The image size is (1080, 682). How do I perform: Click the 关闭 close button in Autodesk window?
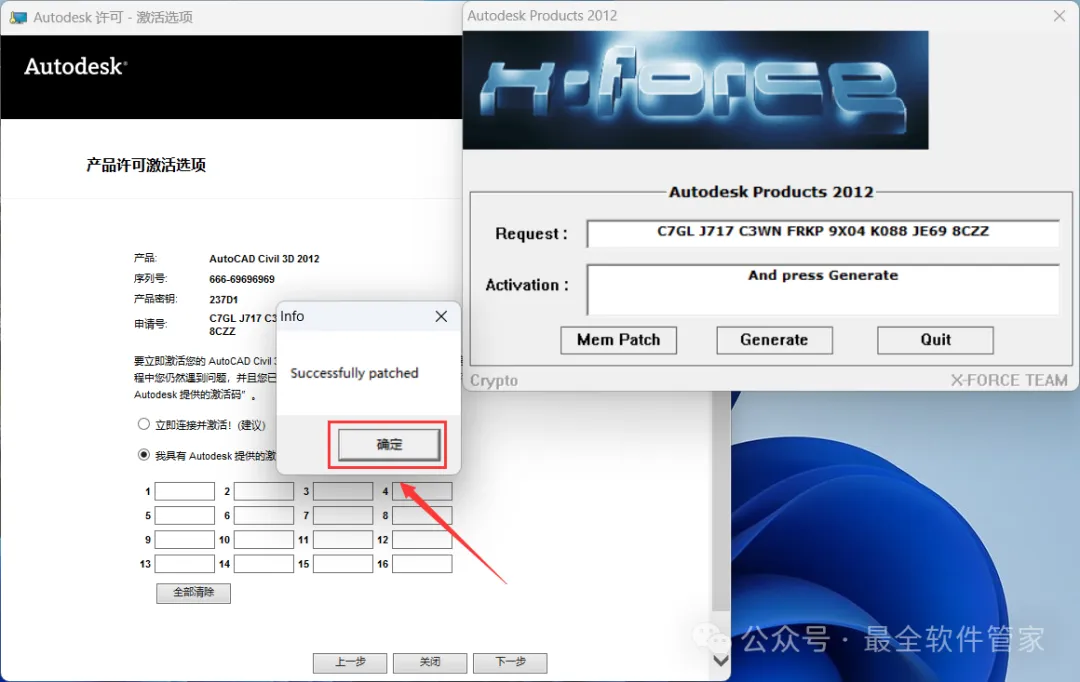click(430, 663)
